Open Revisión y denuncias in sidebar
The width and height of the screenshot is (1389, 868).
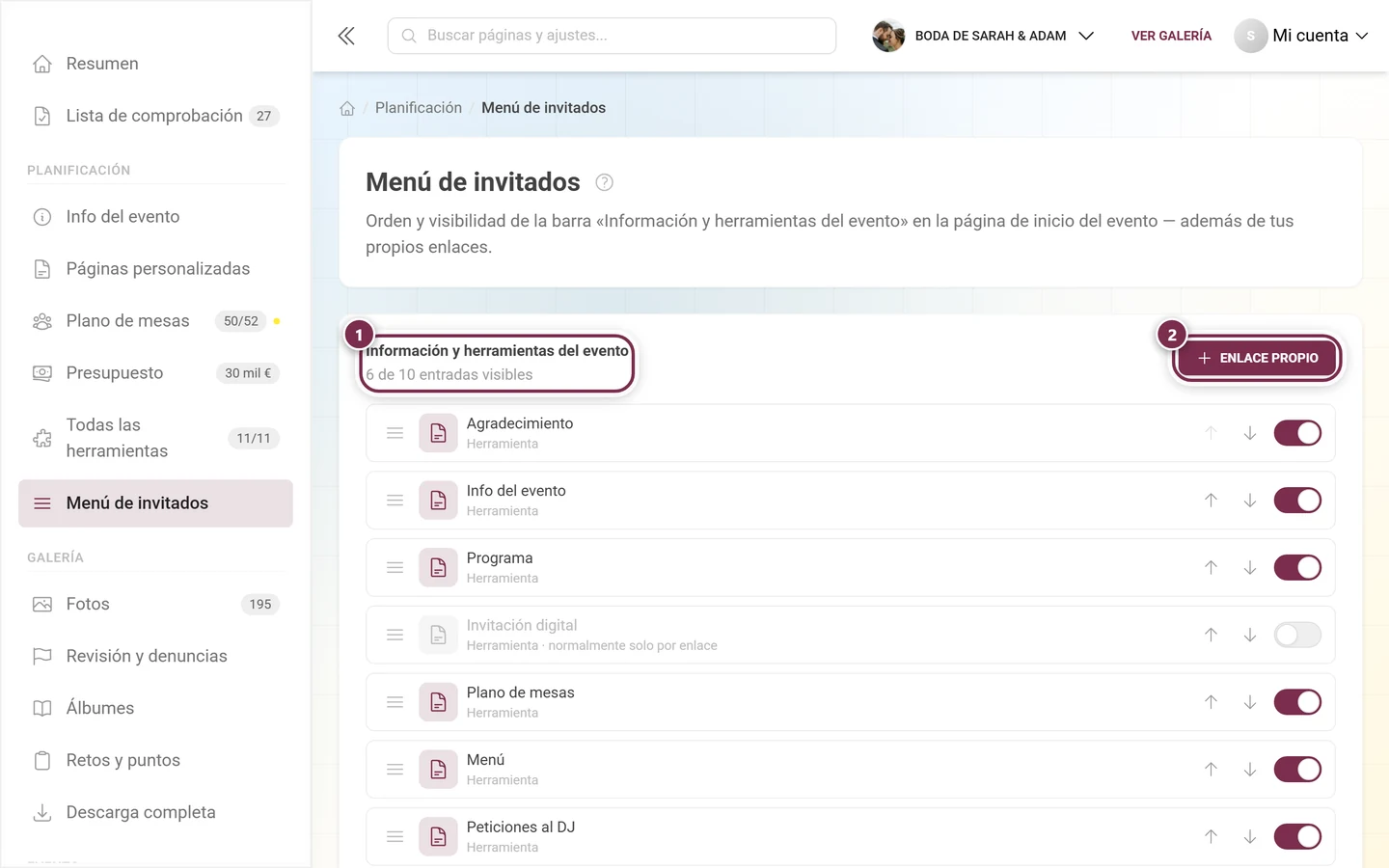point(155,657)
